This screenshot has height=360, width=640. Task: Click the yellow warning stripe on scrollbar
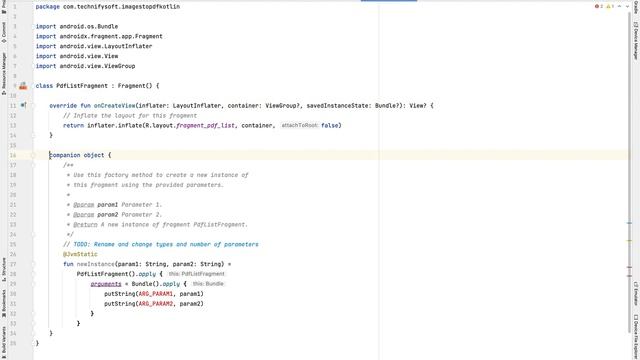pyautogui.click(x=629, y=241)
